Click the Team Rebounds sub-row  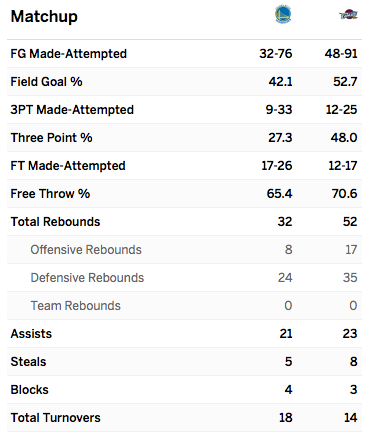click(x=184, y=306)
